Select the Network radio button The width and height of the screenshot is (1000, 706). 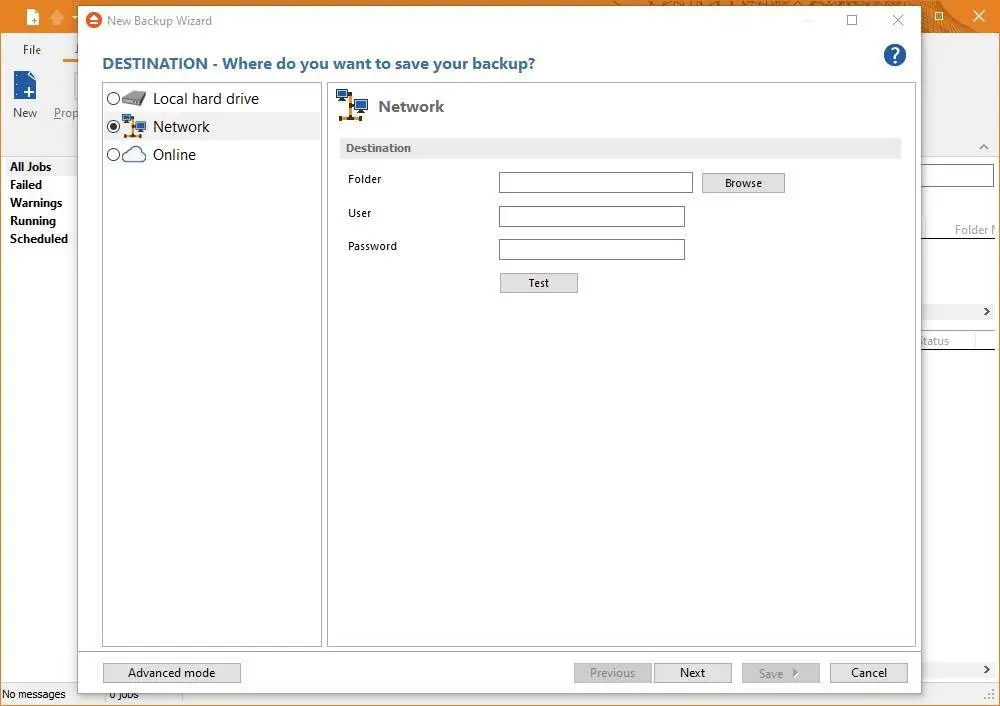(x=113, y=127)
